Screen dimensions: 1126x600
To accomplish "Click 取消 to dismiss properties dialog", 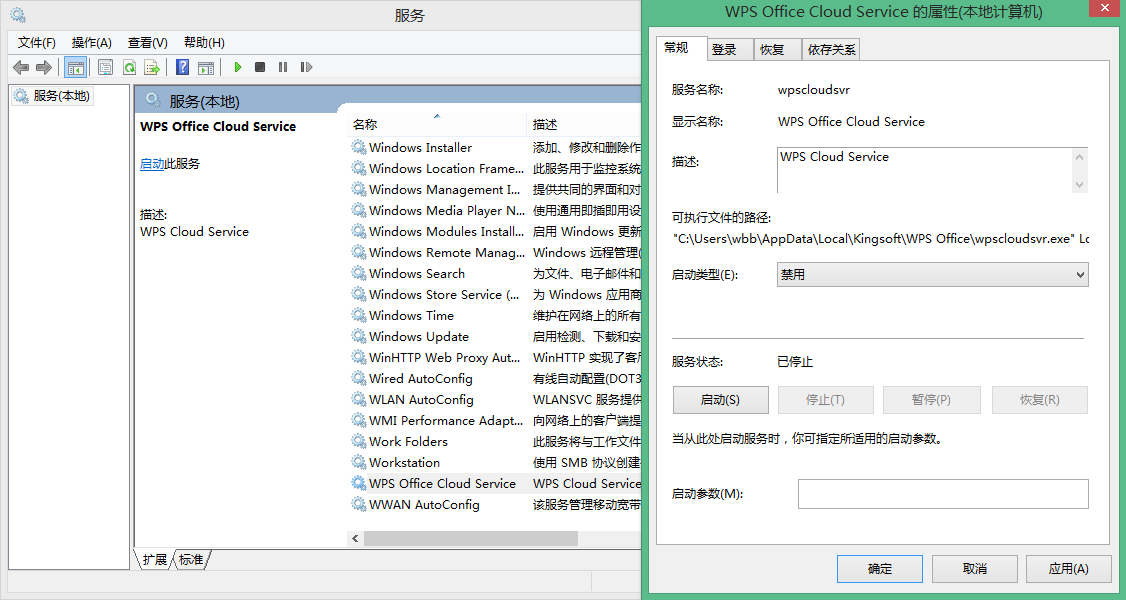I will [974, 568].
